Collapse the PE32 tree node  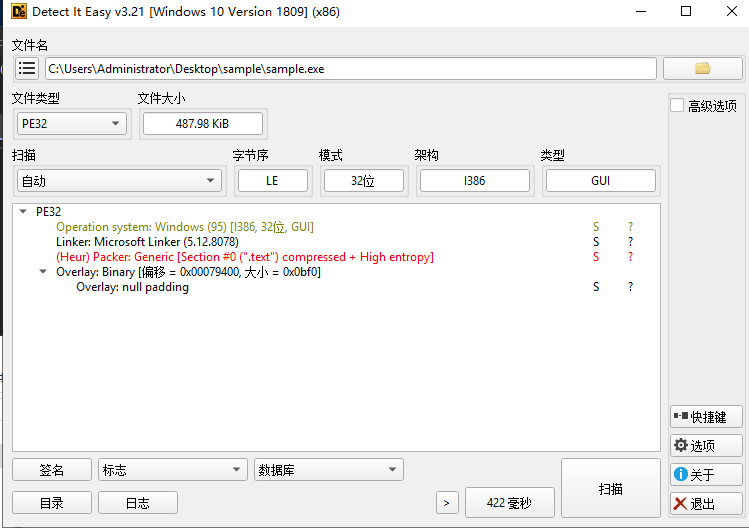[x=23, y=211]
